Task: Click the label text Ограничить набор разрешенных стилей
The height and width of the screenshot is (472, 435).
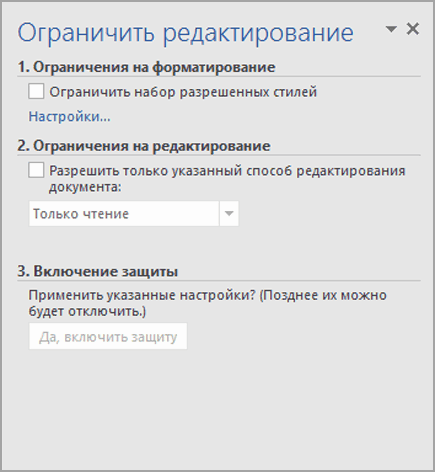Action: pos(183,92)
